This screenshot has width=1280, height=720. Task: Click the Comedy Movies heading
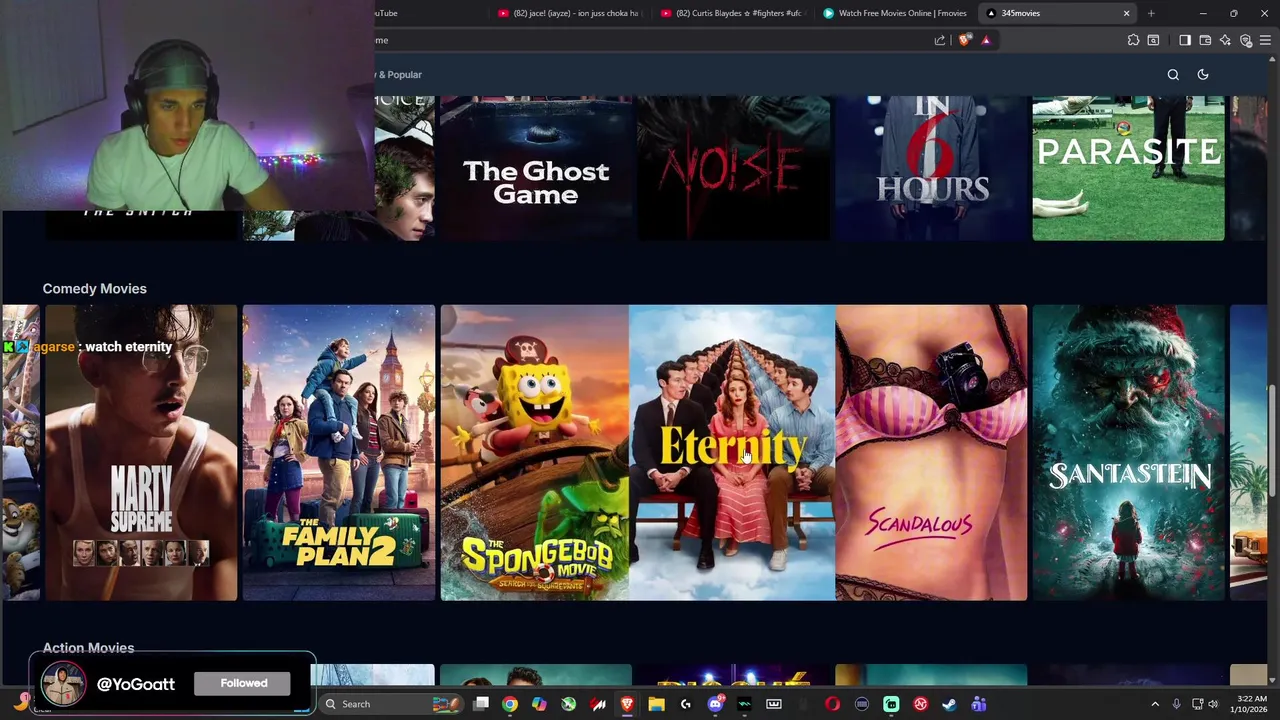tap(94, 288)
